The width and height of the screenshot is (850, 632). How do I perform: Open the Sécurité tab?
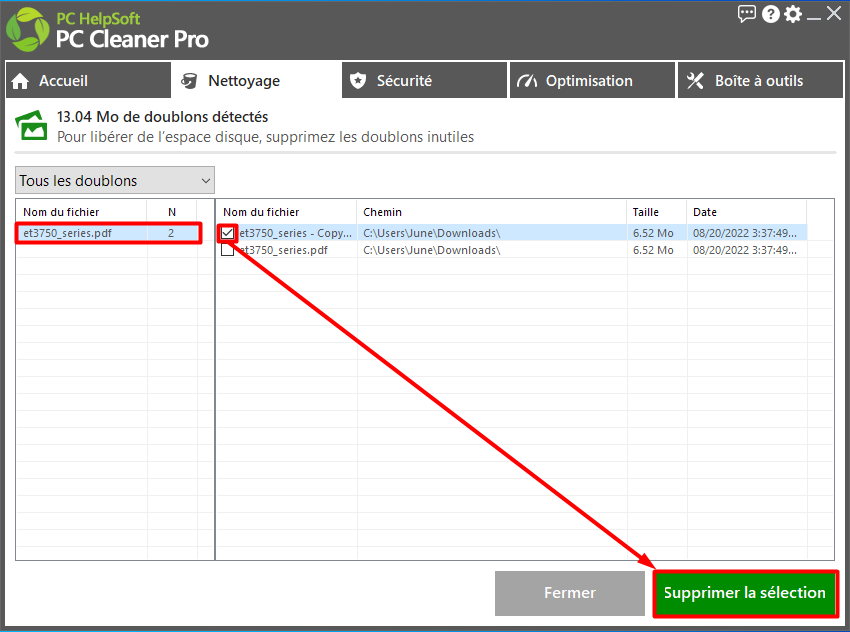coord(424,81)
